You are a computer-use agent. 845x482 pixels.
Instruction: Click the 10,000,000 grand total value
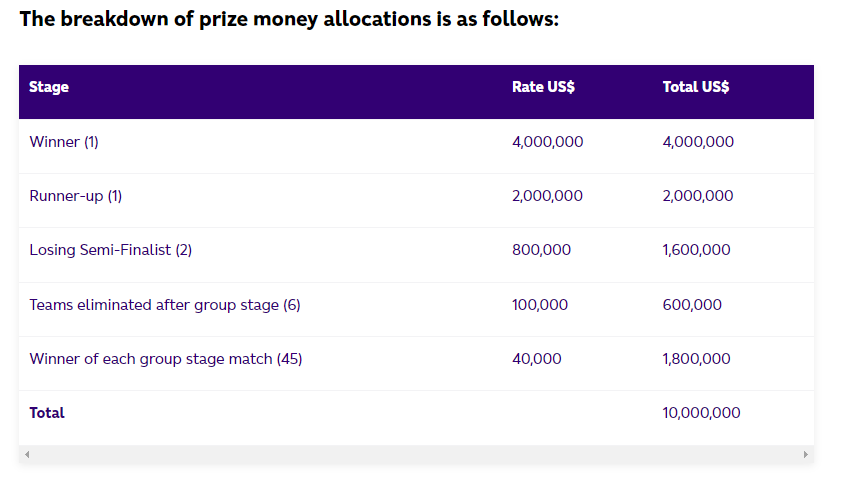701,413
